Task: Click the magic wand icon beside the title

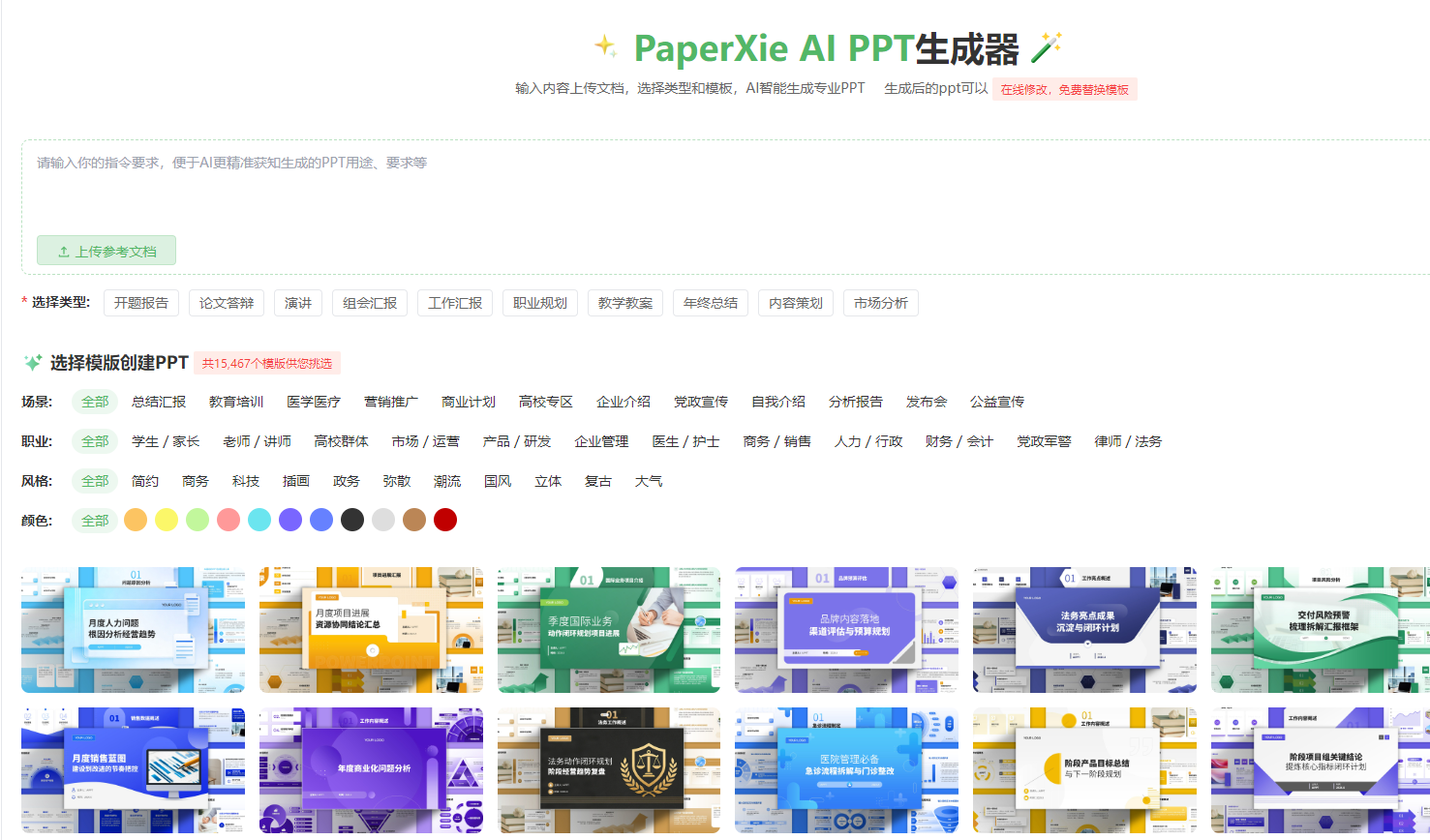Action: pyautogui.click(x=1046, y=47)
